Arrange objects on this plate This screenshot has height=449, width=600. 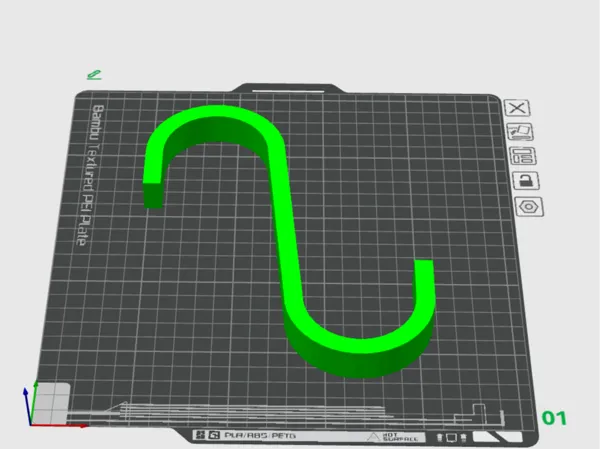pos(523,156)
